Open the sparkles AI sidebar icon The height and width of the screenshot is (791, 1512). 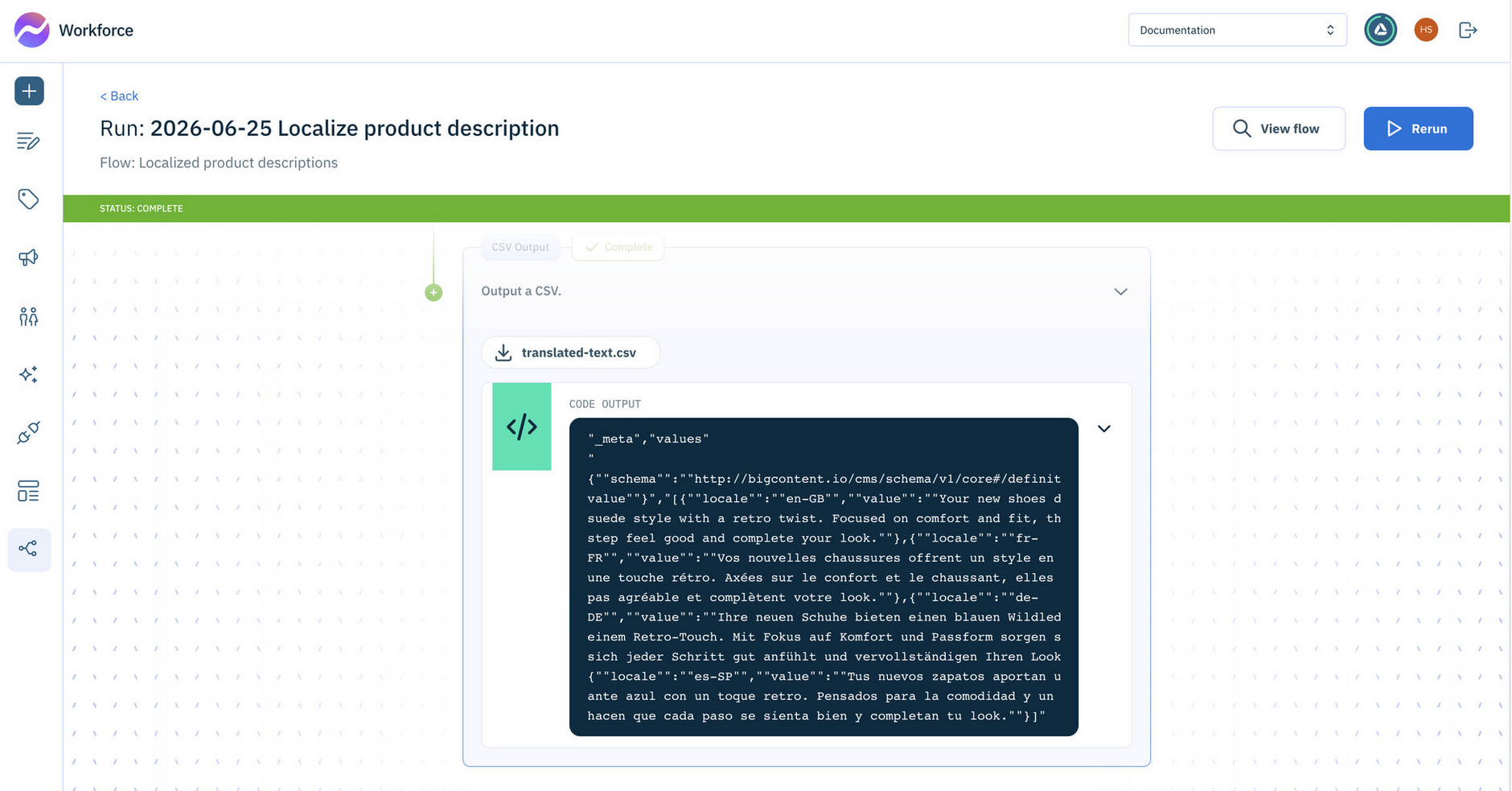point(28,374)
